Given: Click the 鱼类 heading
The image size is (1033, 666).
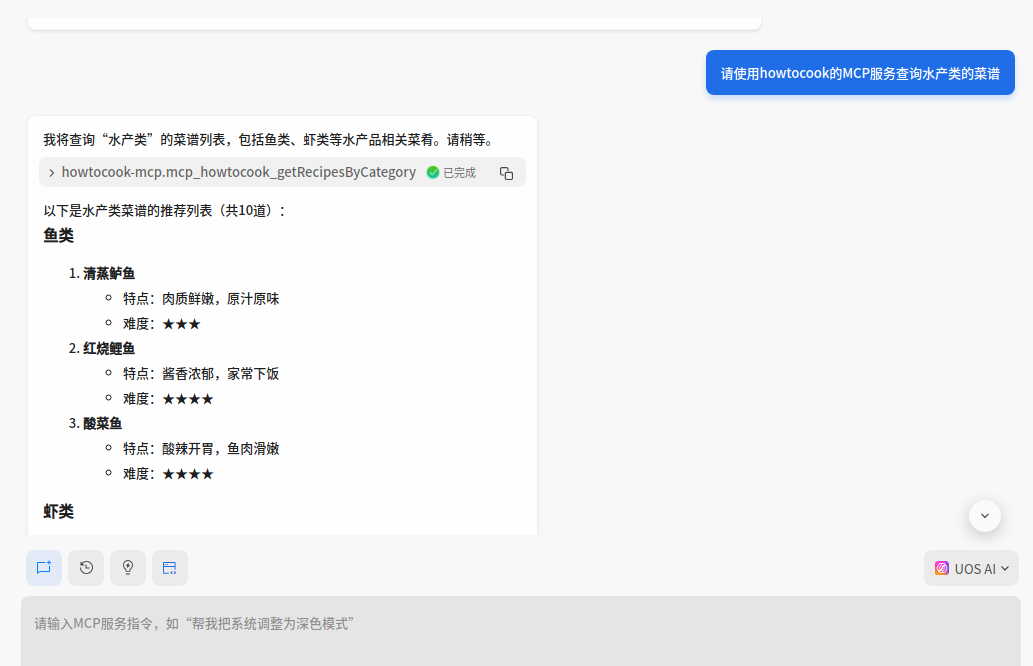Looking at the screenshot, I should (59, 236).
